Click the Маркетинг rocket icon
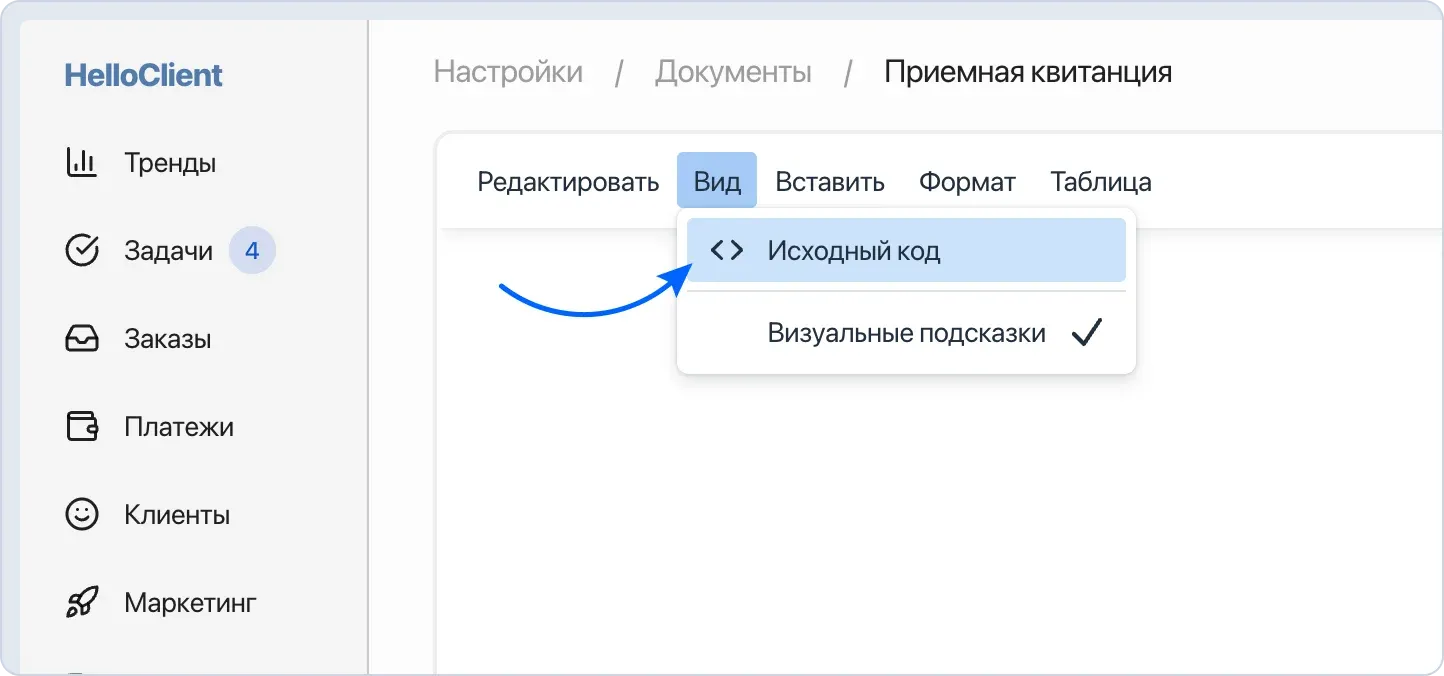Image resolution: width=1444 pixels, height=676 pixels. point(82,602)
